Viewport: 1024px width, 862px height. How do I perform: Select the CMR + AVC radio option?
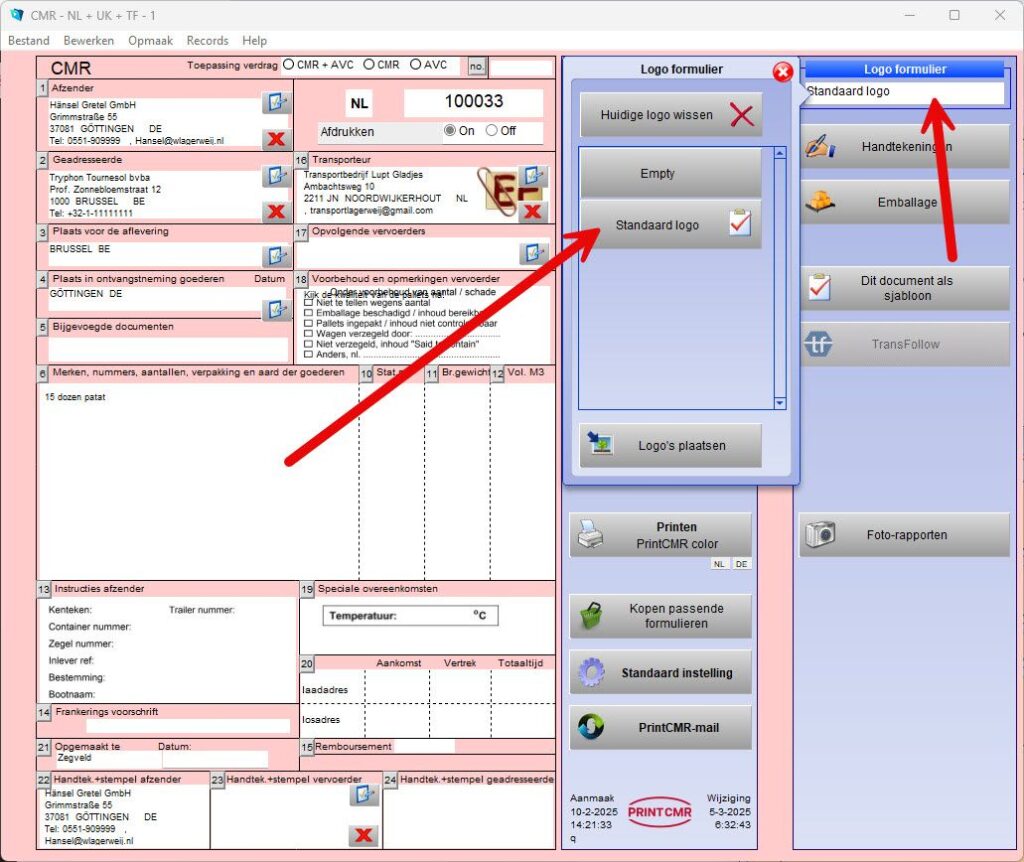point(289,65)
